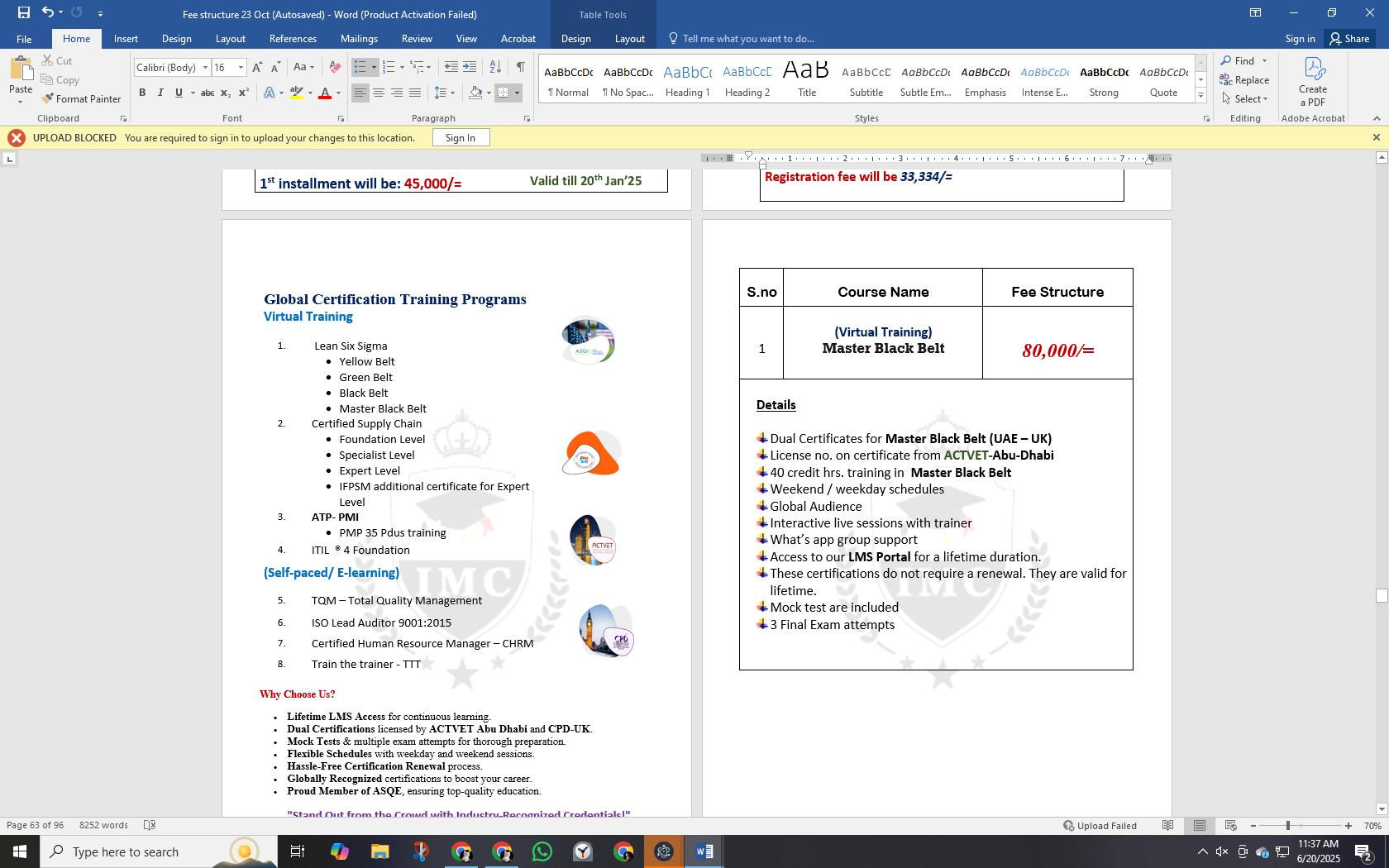Click Clear All Formatting eraser icon
This screenshot has height=868, width=1389.
pos(334,67)
